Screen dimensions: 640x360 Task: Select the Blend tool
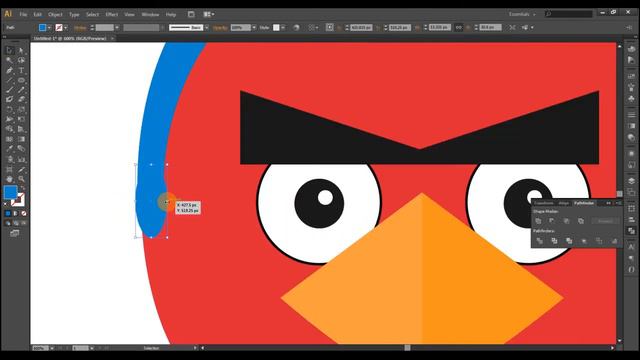click(21, 149)
